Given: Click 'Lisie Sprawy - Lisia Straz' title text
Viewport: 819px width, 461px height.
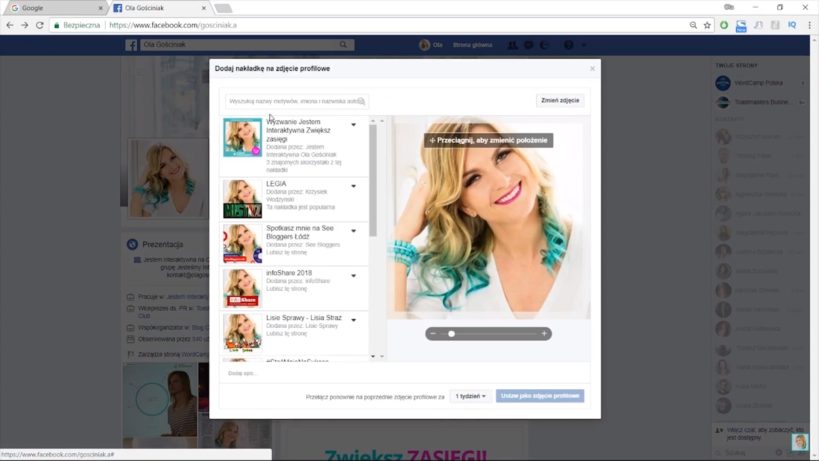Looking at the screenshot, I should (303, 317).
